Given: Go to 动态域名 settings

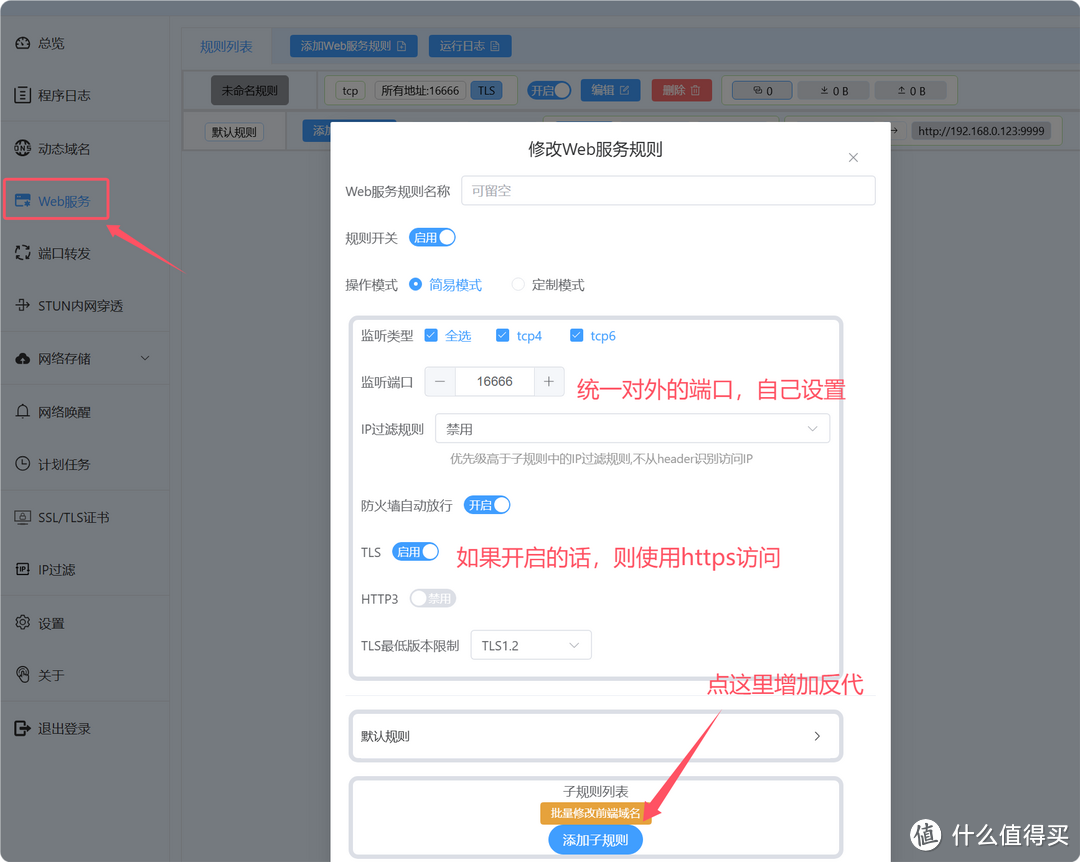Looking at the screenshot, I should point(63,149).
